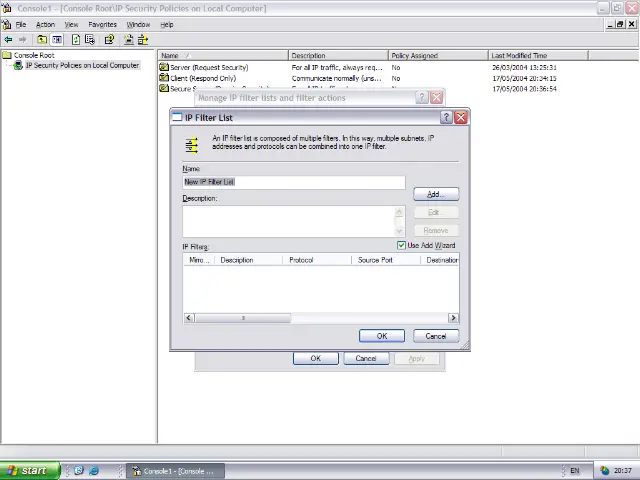Click the Description column header in the policies list
640x480 pixels.
(x=338, y=55)
